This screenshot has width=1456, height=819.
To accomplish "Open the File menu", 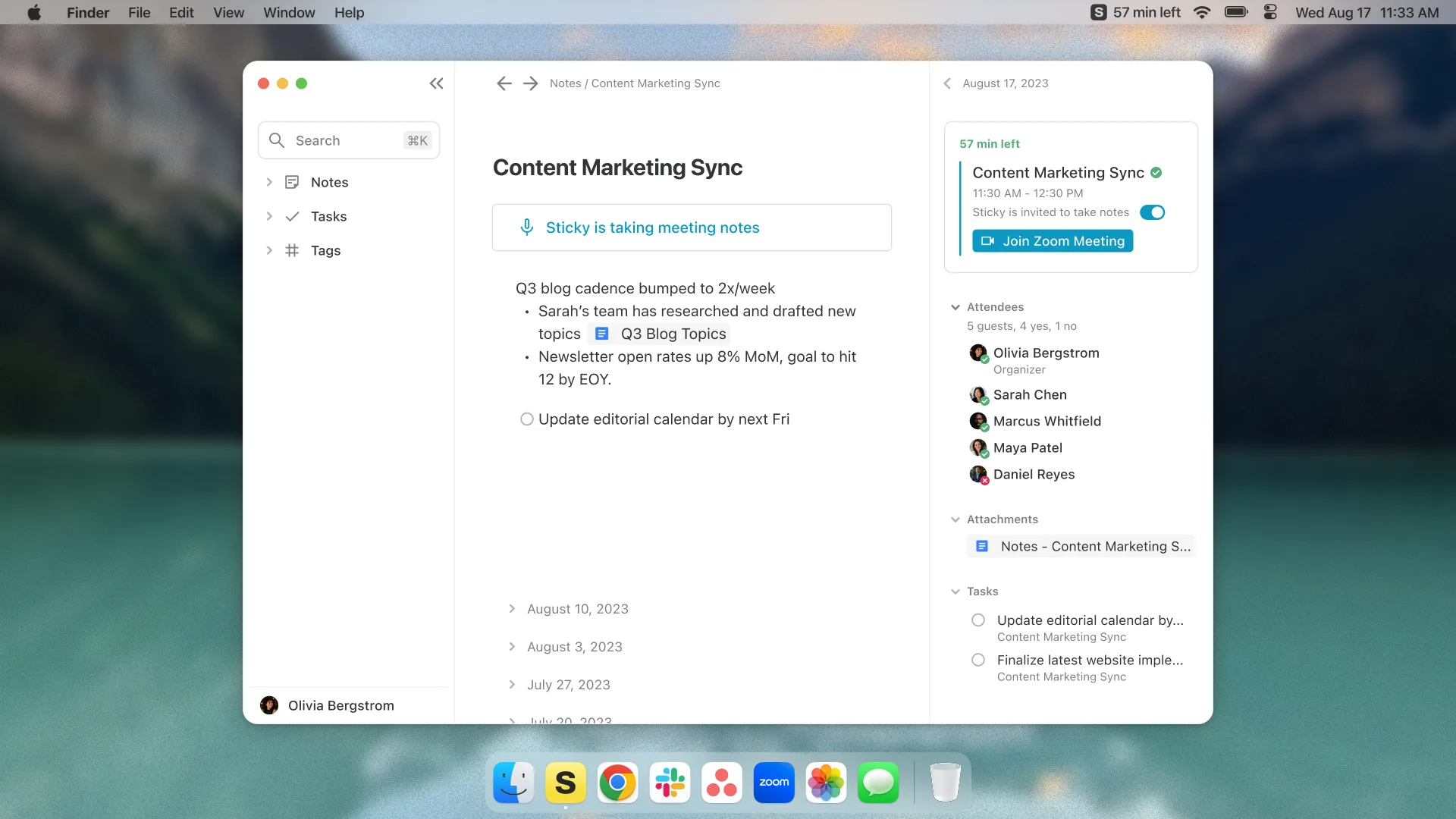I will coord(139,12).
